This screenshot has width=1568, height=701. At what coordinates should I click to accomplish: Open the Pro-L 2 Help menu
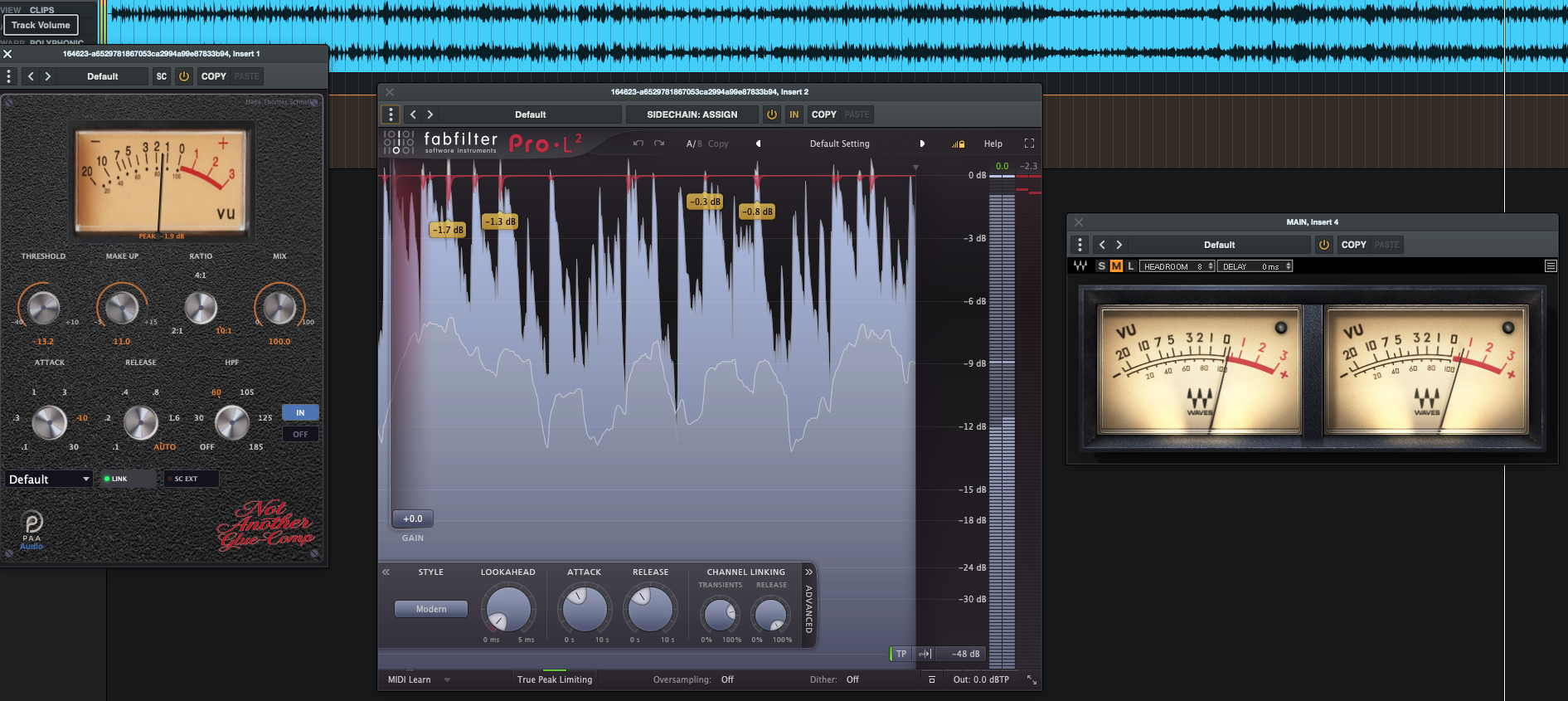[x=993, y=144]
